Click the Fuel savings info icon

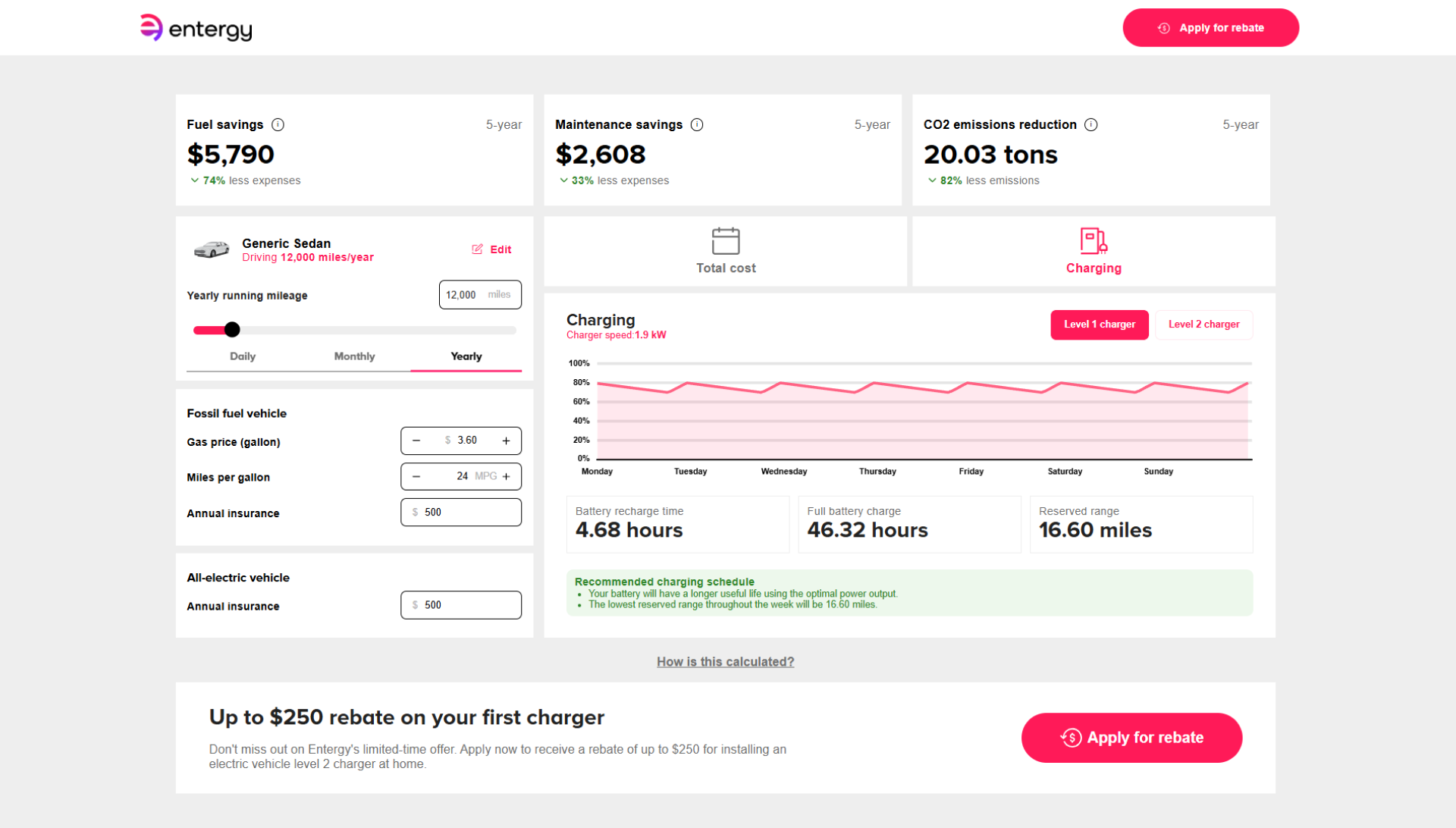[278, 124]
